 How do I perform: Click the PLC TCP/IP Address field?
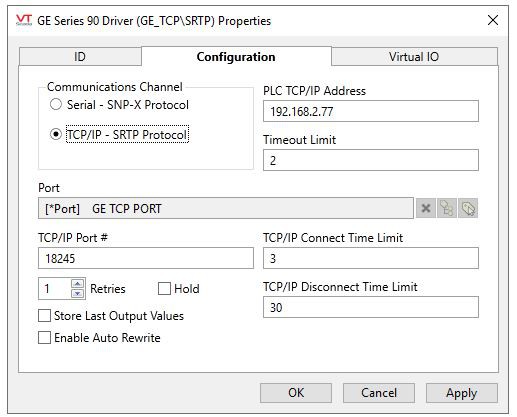coord(371,111)
